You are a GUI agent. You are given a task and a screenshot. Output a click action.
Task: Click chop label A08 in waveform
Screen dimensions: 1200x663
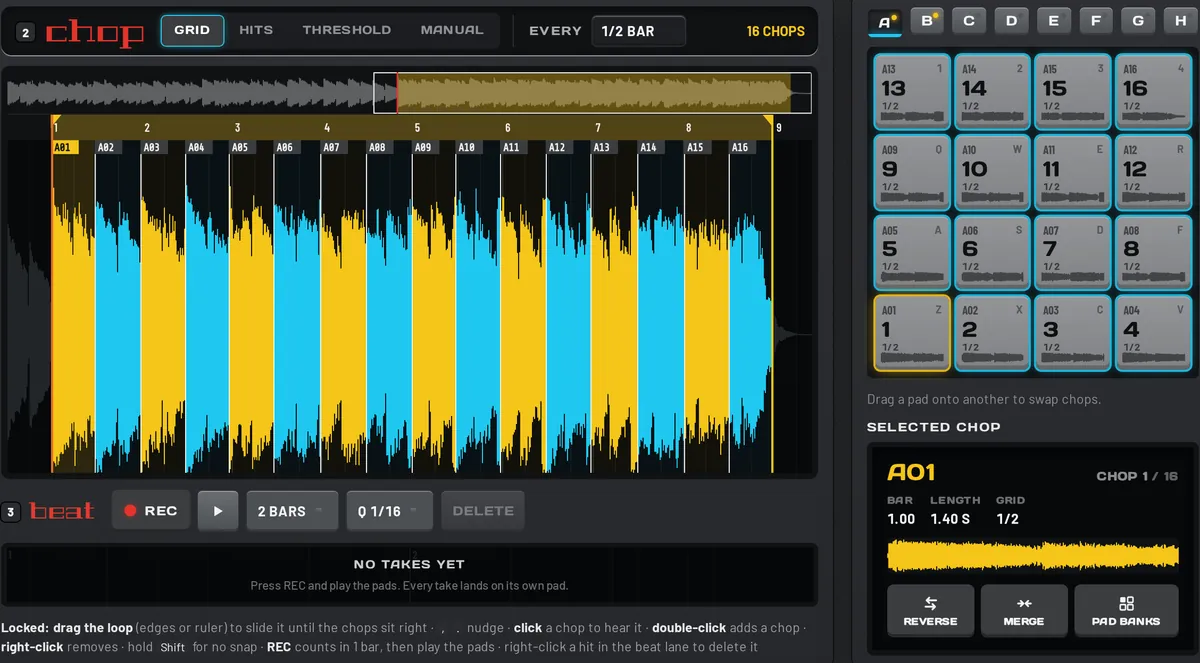click(377, 147)
